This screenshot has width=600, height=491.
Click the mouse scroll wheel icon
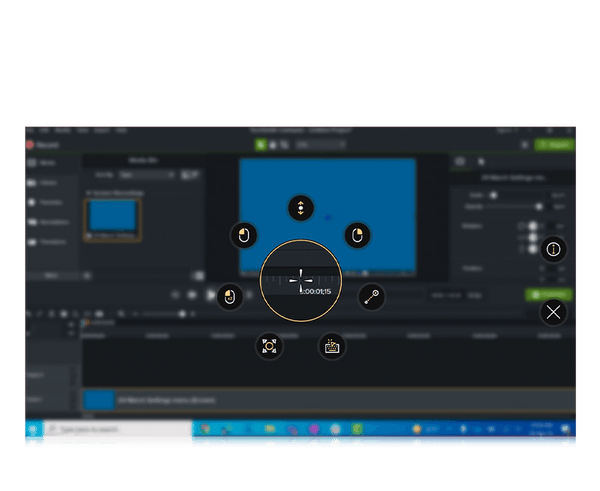[300, 208]
